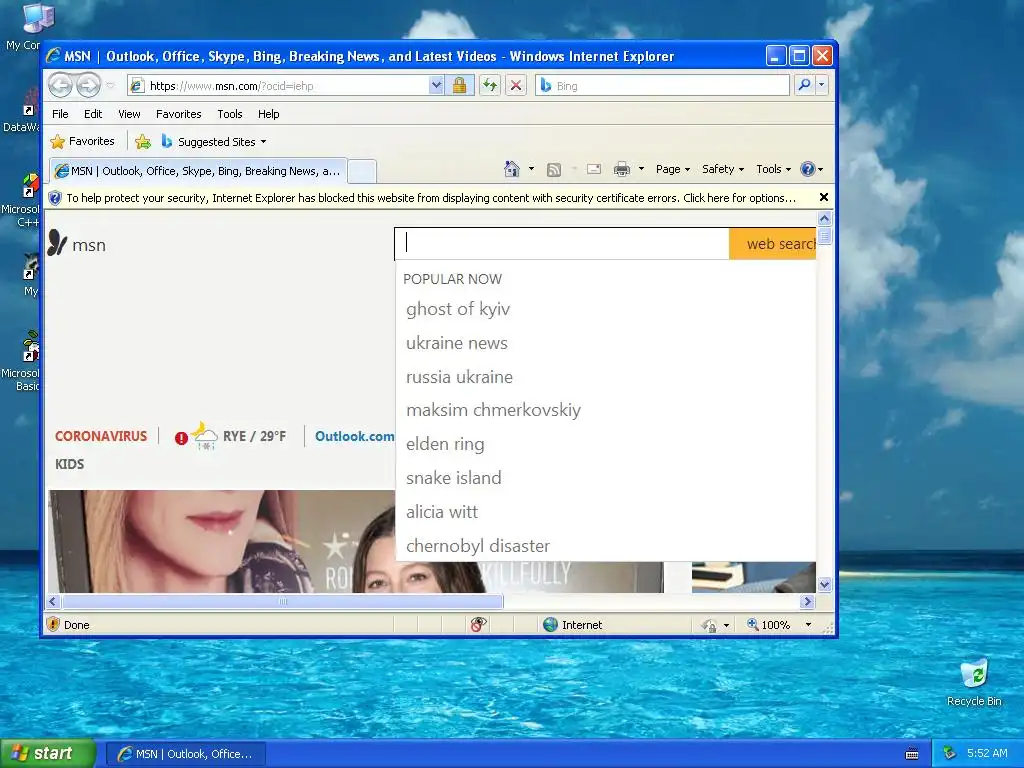Open the KIDS link
1024x768 pixels.
(x=69, y=464)
